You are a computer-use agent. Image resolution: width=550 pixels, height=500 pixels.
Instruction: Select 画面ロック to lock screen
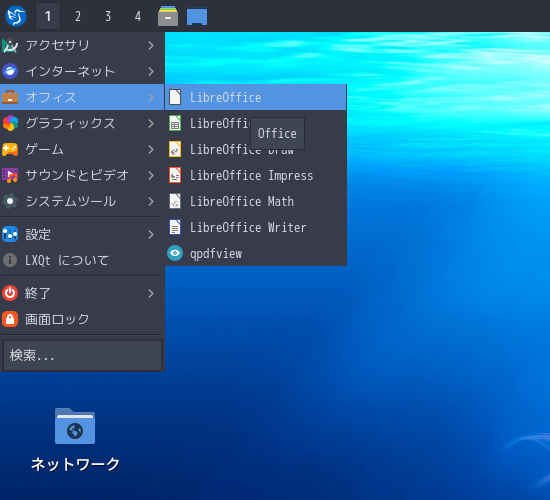point(82,319)
